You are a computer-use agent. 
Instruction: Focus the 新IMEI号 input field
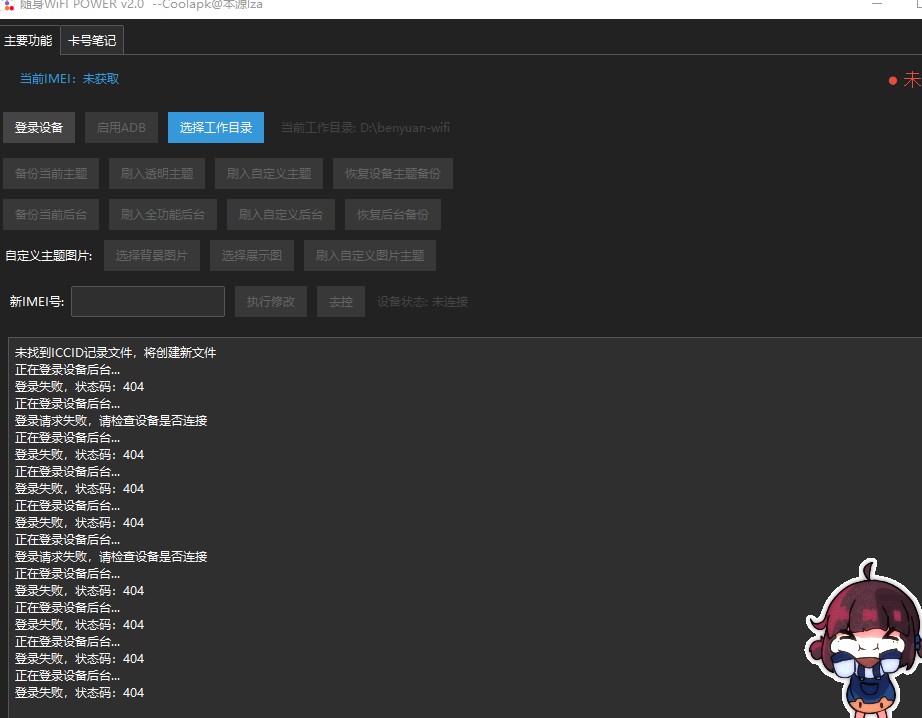click(x=148, y=302)
